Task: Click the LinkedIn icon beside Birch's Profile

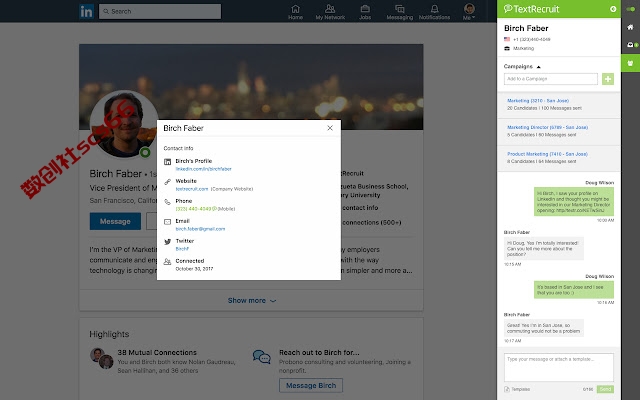Action: (167, 162)
